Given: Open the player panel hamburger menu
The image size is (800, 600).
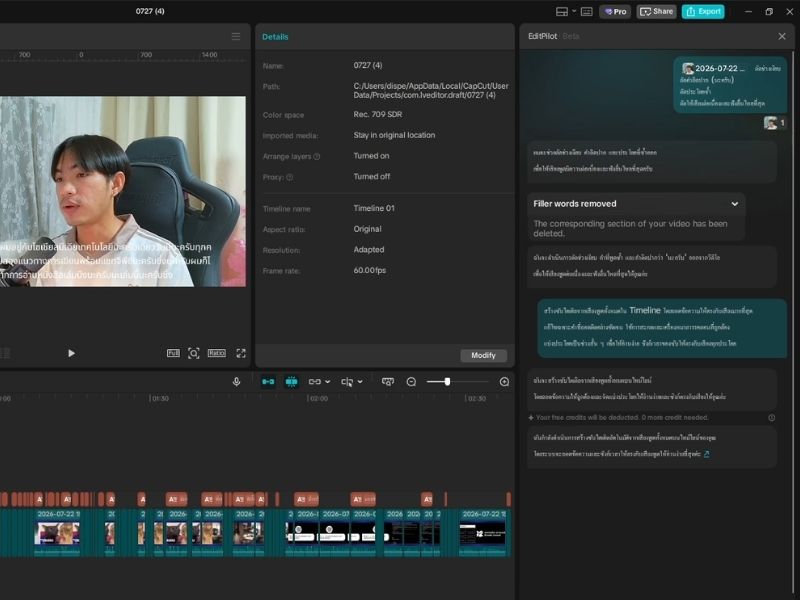Looking at the screenshot, I should [236, 36].
